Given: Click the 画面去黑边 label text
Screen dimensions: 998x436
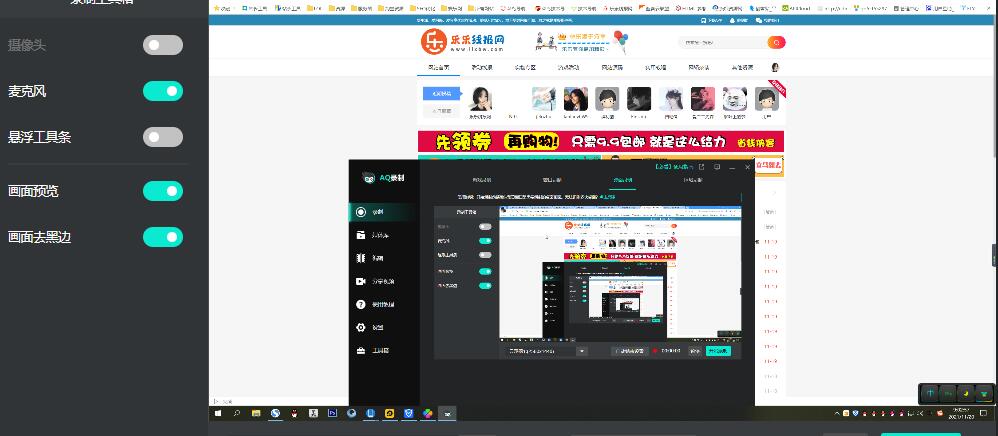Looking at the screenshot, I should (x=39, y=237).
